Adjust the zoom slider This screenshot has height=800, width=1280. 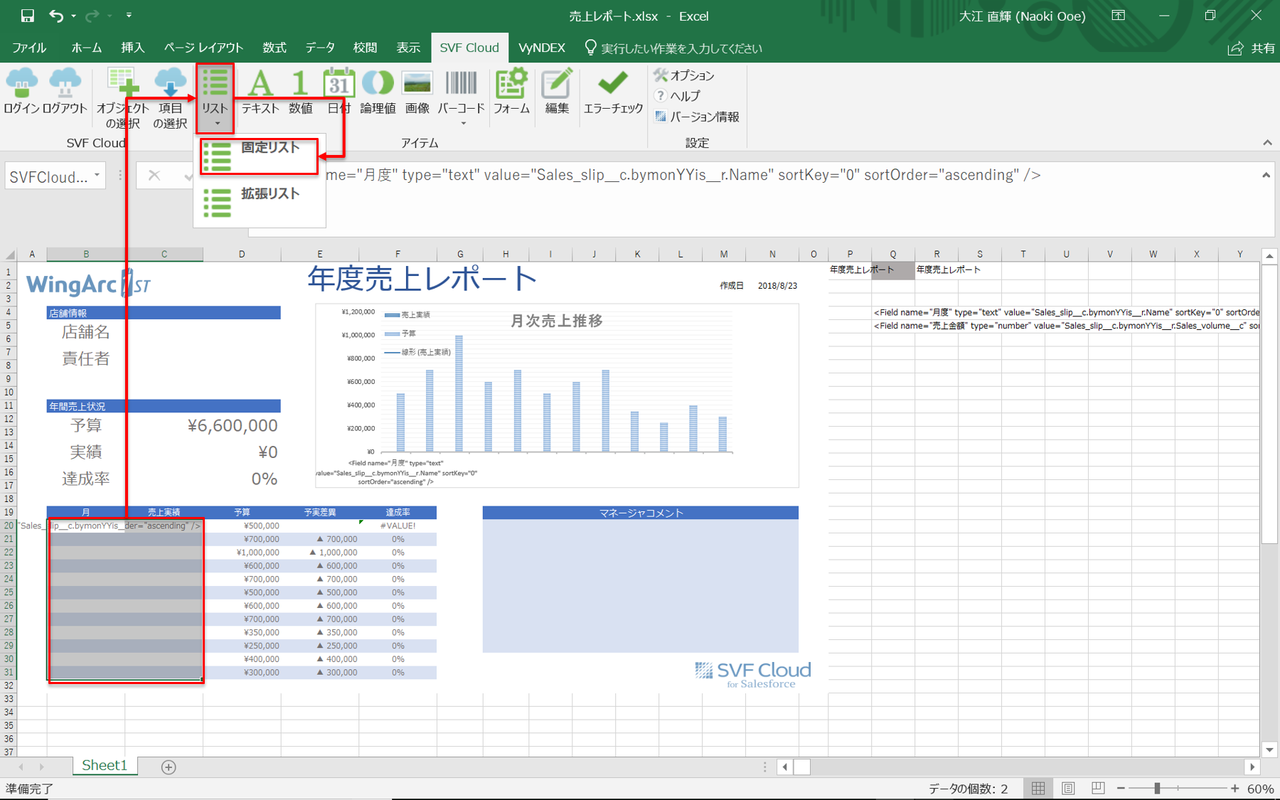pyautogui.click(x=1157, y=789)
